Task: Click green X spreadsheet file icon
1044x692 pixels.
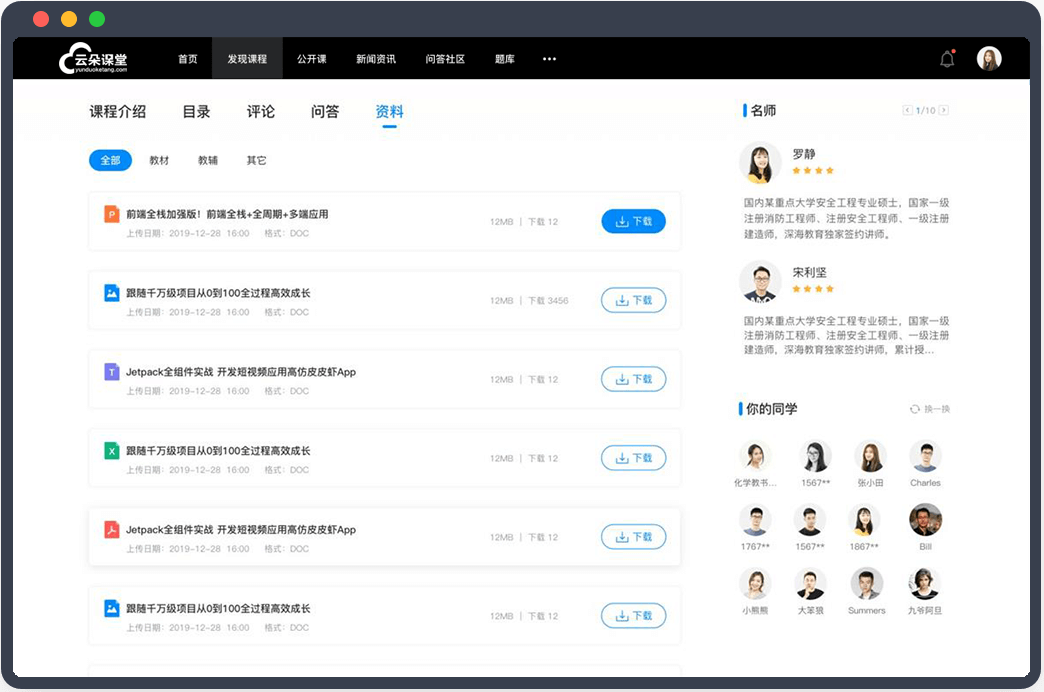Action: click(112, 451)
